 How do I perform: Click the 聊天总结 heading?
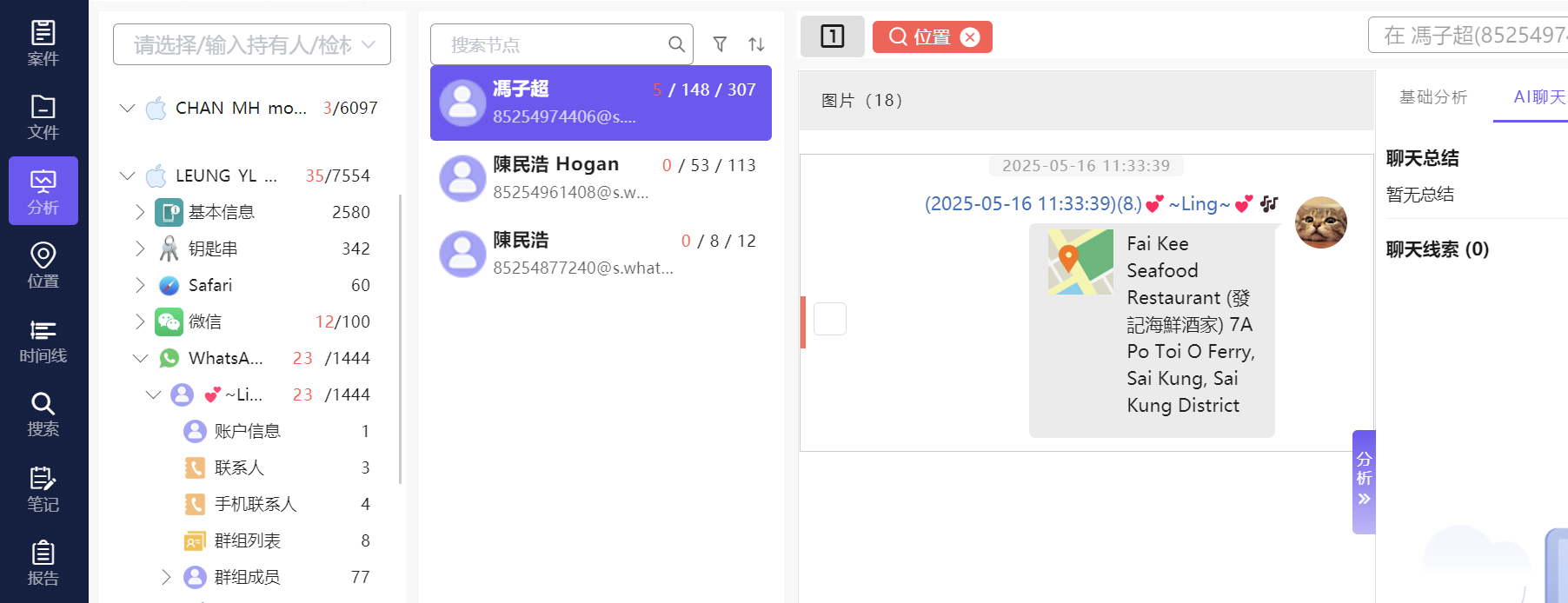click(1422, 158)
